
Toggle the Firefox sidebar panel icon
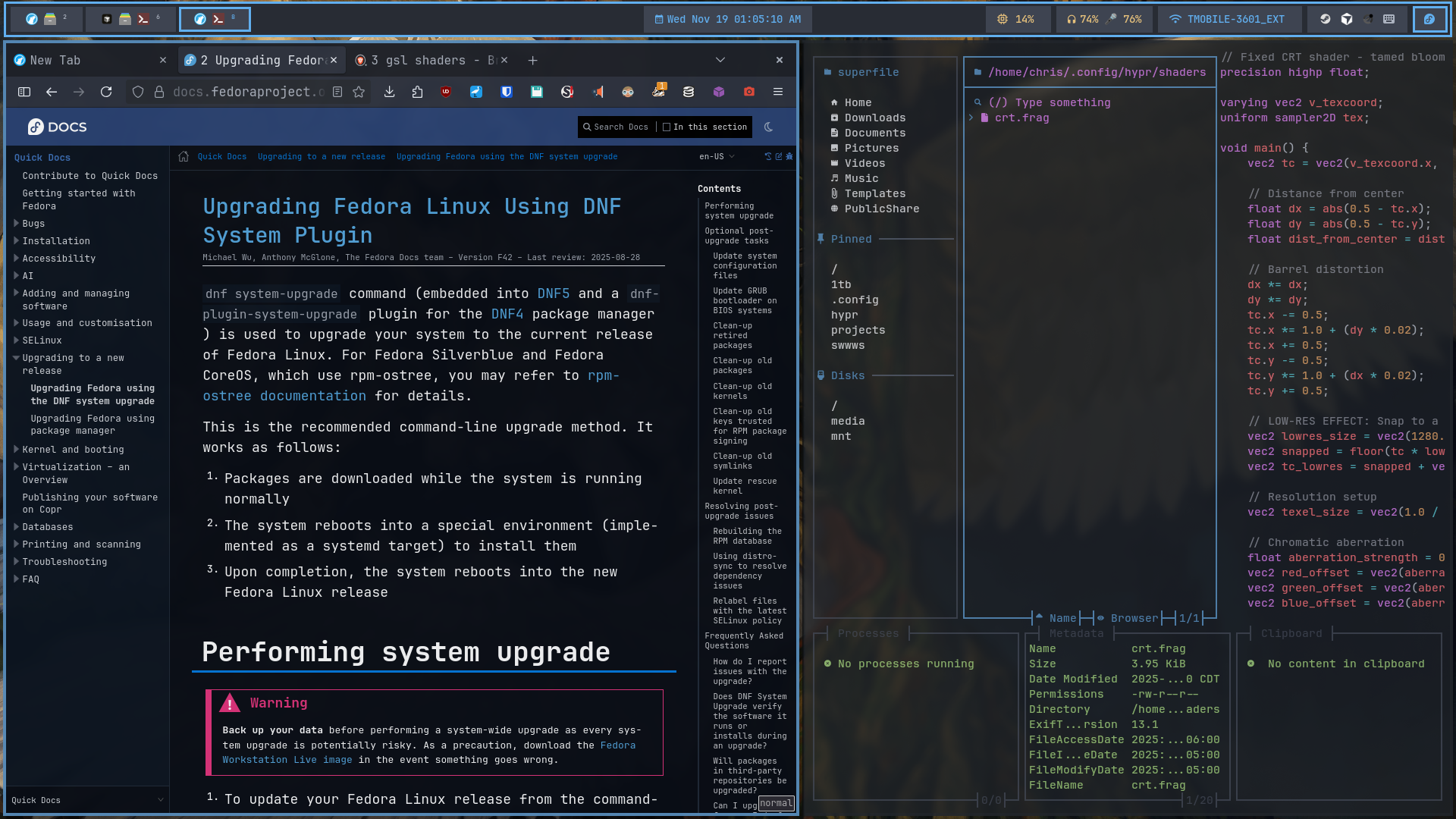pyautogui.click(x=24, y=92)
